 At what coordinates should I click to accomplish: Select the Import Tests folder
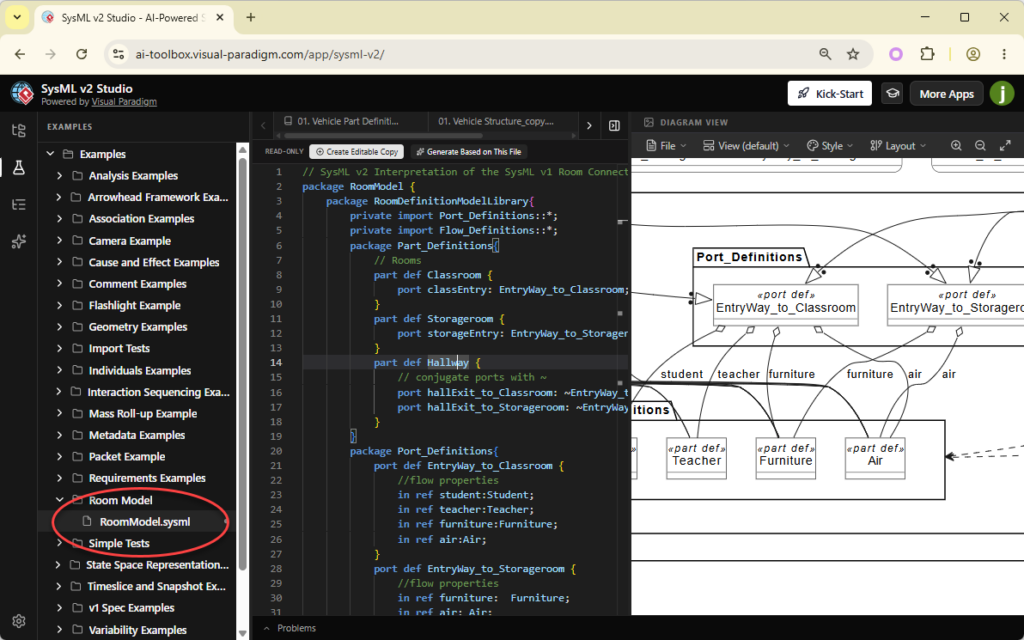tap(119, 348)
